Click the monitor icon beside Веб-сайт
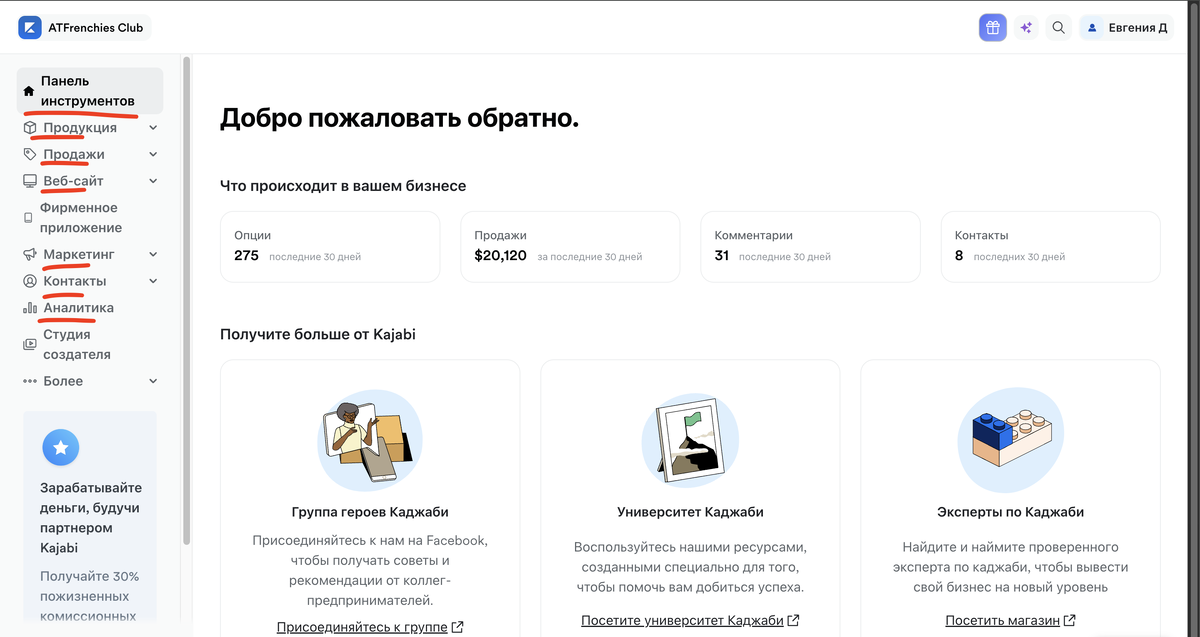The height and width of the screenshot is (637, 1200). pos(30,181)
